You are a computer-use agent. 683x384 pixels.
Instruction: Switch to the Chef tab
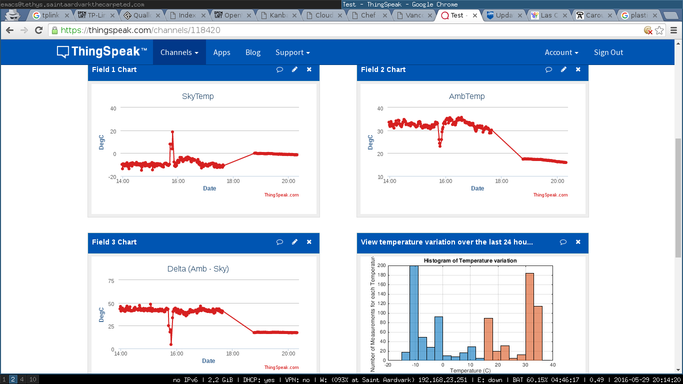(x=369, y=15)
